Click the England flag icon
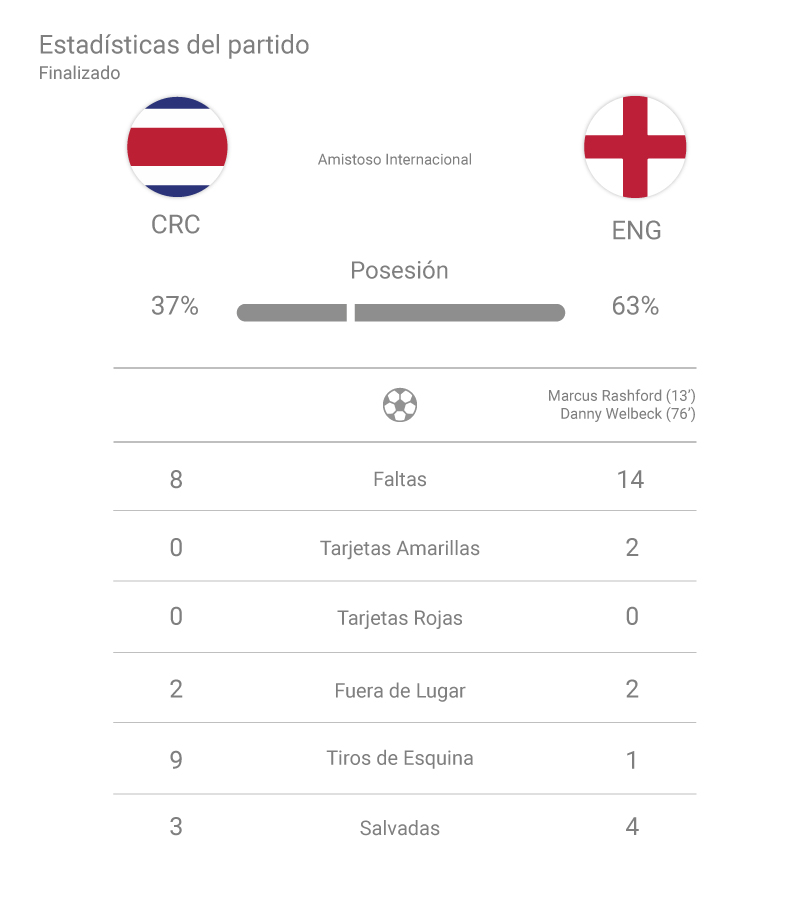The width and height of the screenshot is (800, 902). pos(635,147)
